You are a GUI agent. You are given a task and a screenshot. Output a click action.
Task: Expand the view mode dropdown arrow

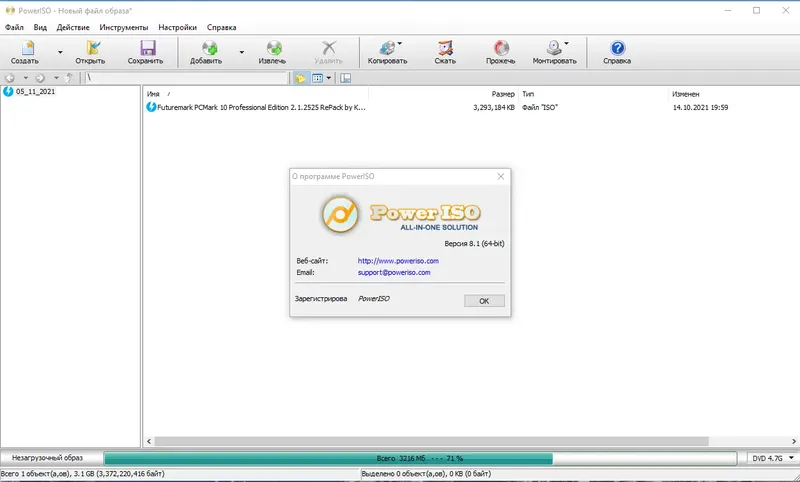(329, 78)
